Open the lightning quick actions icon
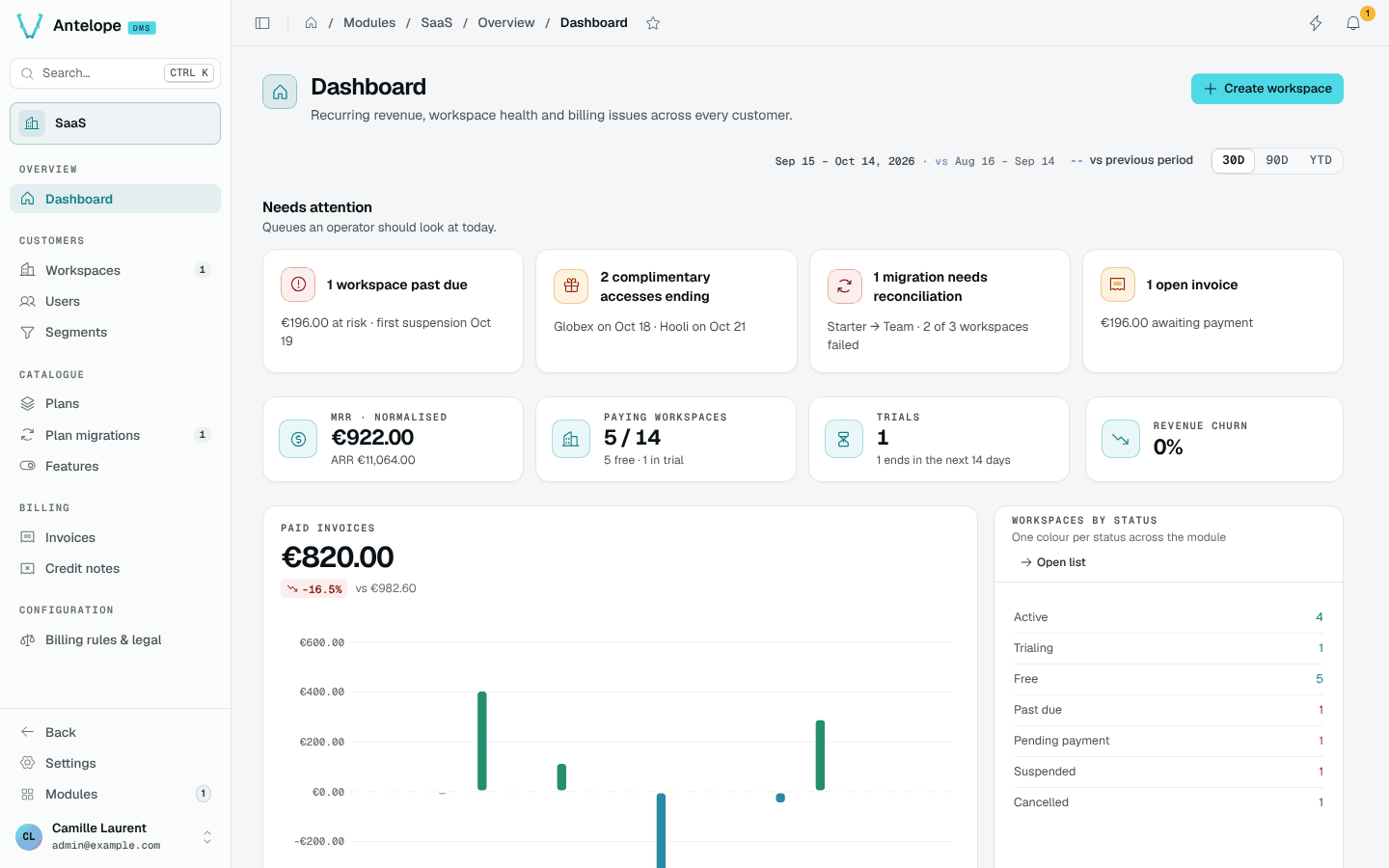Image resolution: width=1389 pixels, height=868 pixels. (x=1316, y=23)
